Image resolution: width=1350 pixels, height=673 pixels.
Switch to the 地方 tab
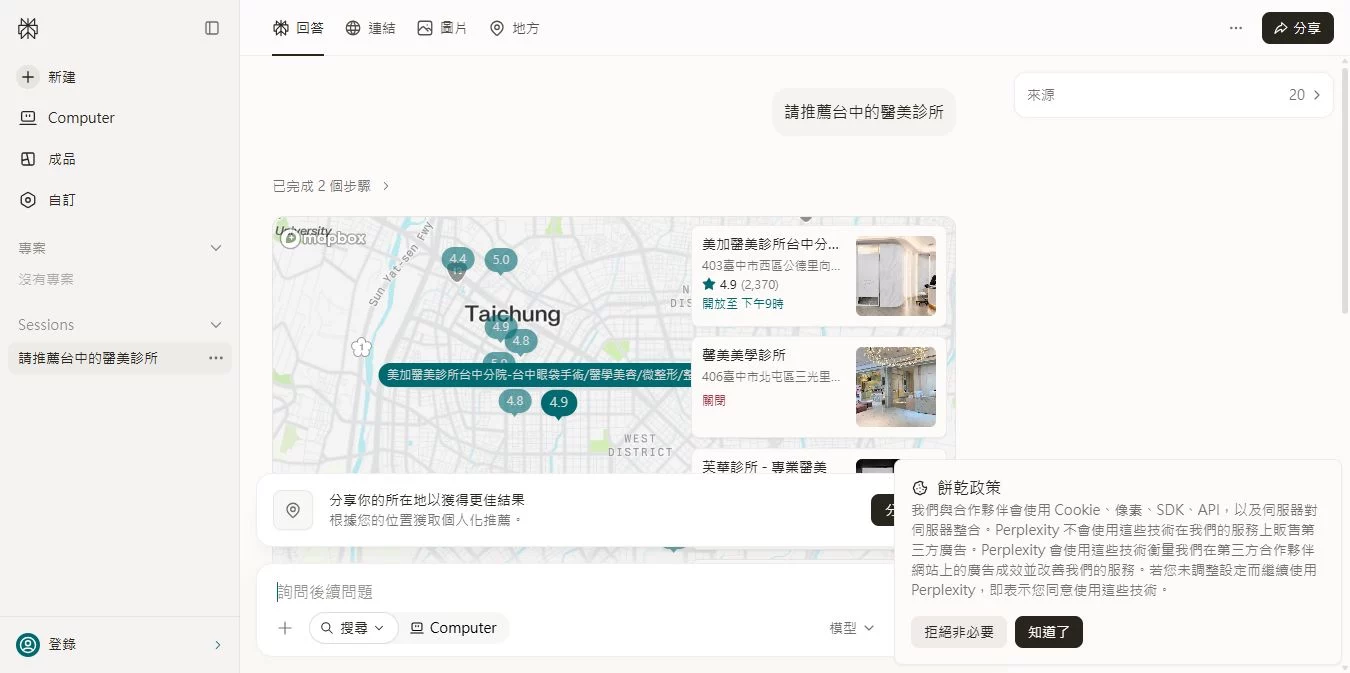pos(514,28)
